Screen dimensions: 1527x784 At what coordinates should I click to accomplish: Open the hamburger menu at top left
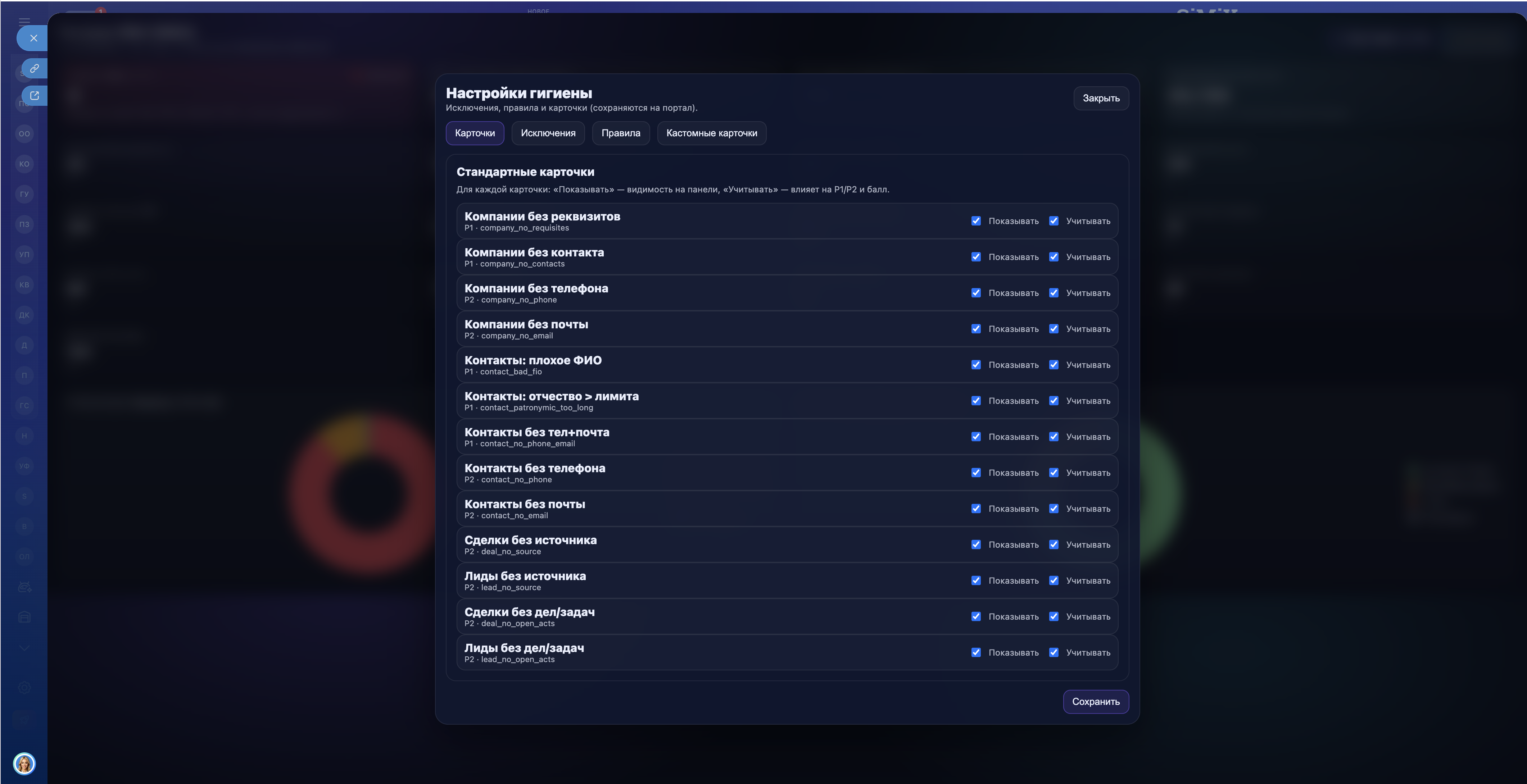tap(24, 21)
